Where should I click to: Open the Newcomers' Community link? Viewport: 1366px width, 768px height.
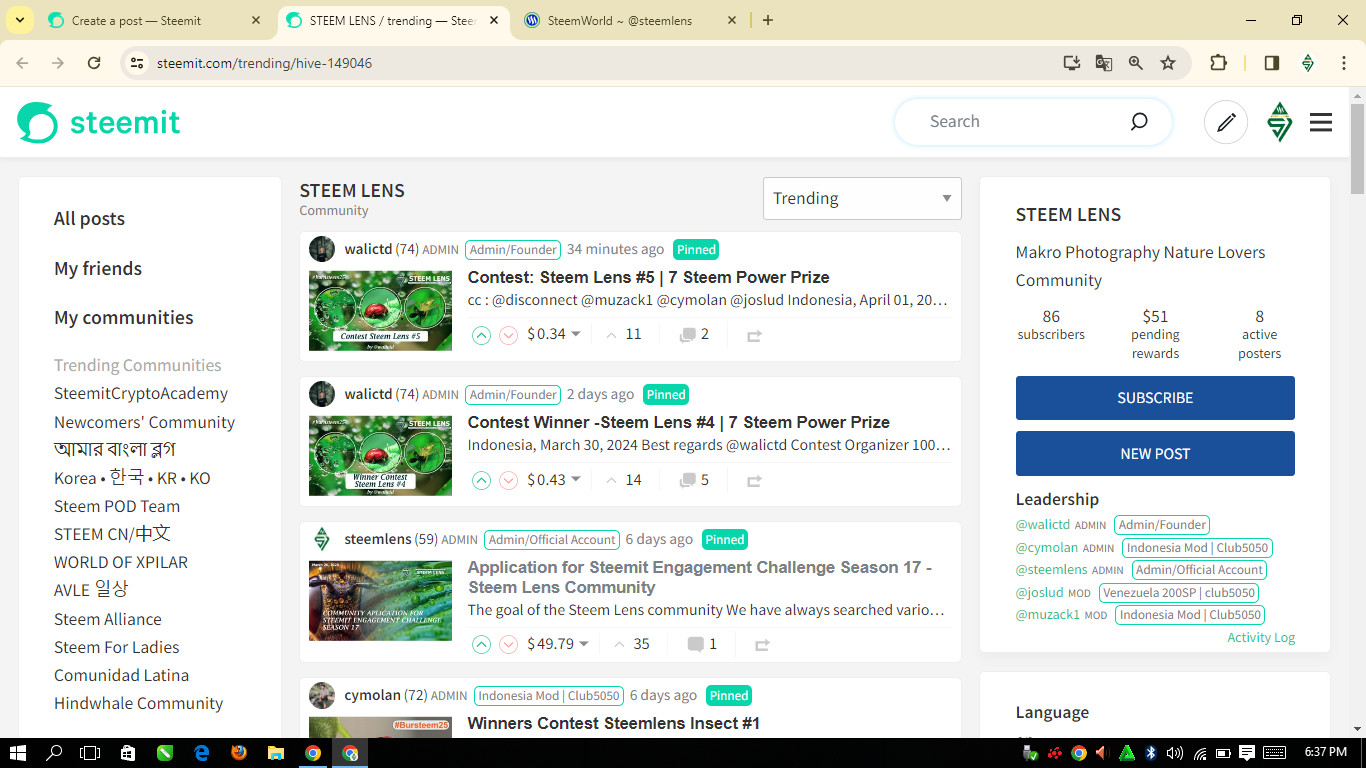(x=144, y=422)
